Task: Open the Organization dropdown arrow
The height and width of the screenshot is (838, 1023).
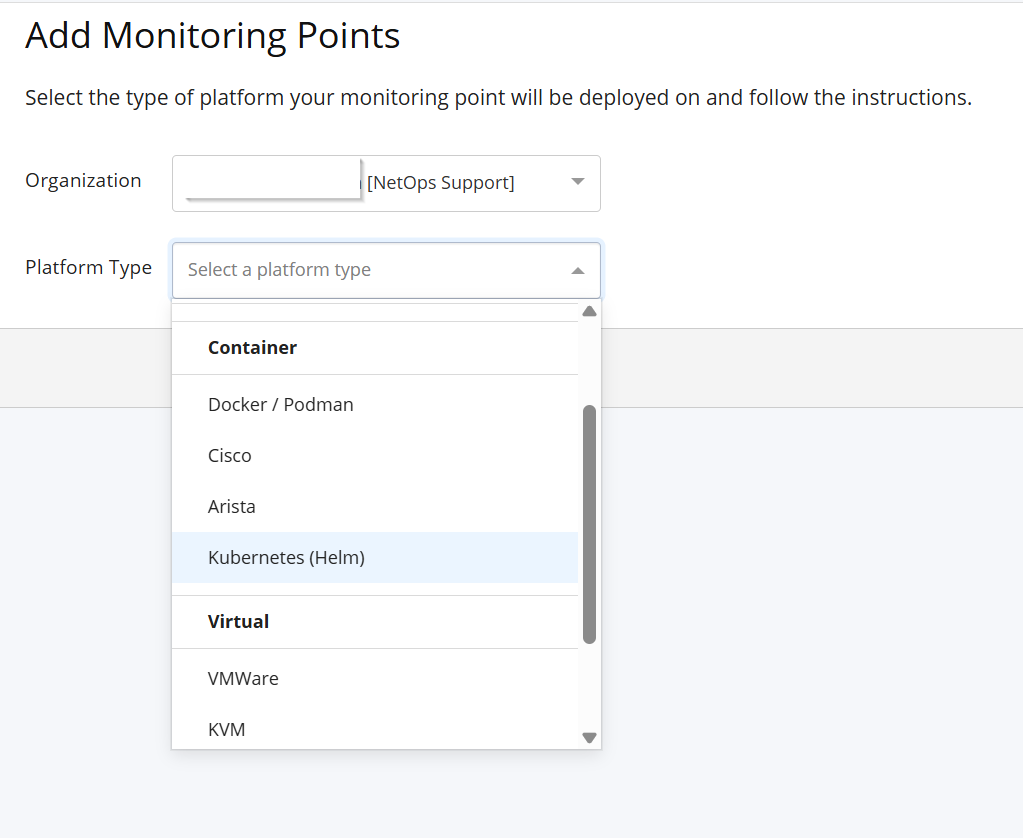Action: point(577,182)
